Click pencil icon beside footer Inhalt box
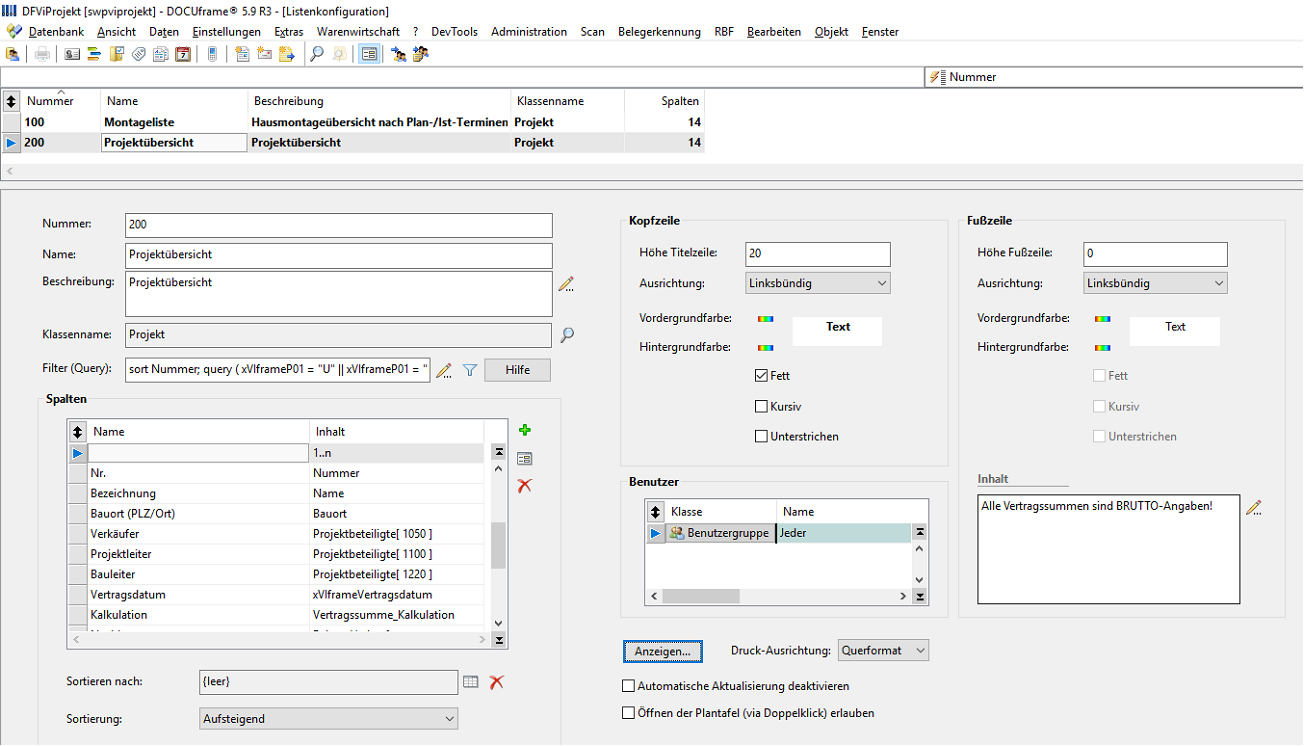 (1254, 508)
